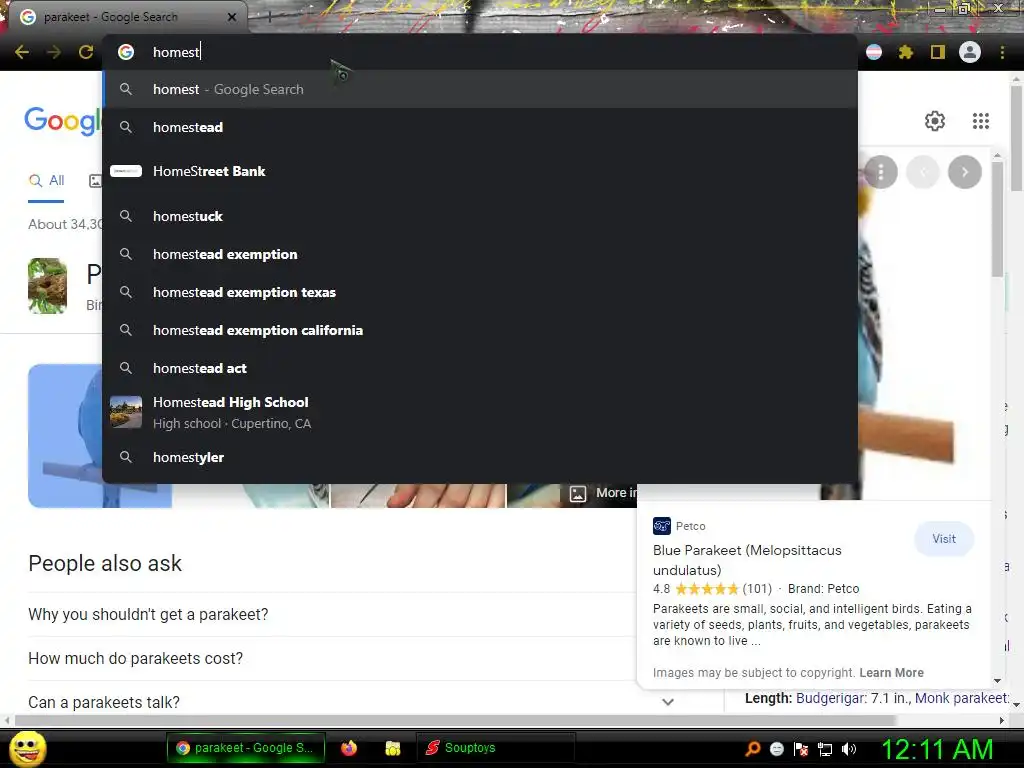Go back using the browser back arrow

22,52
